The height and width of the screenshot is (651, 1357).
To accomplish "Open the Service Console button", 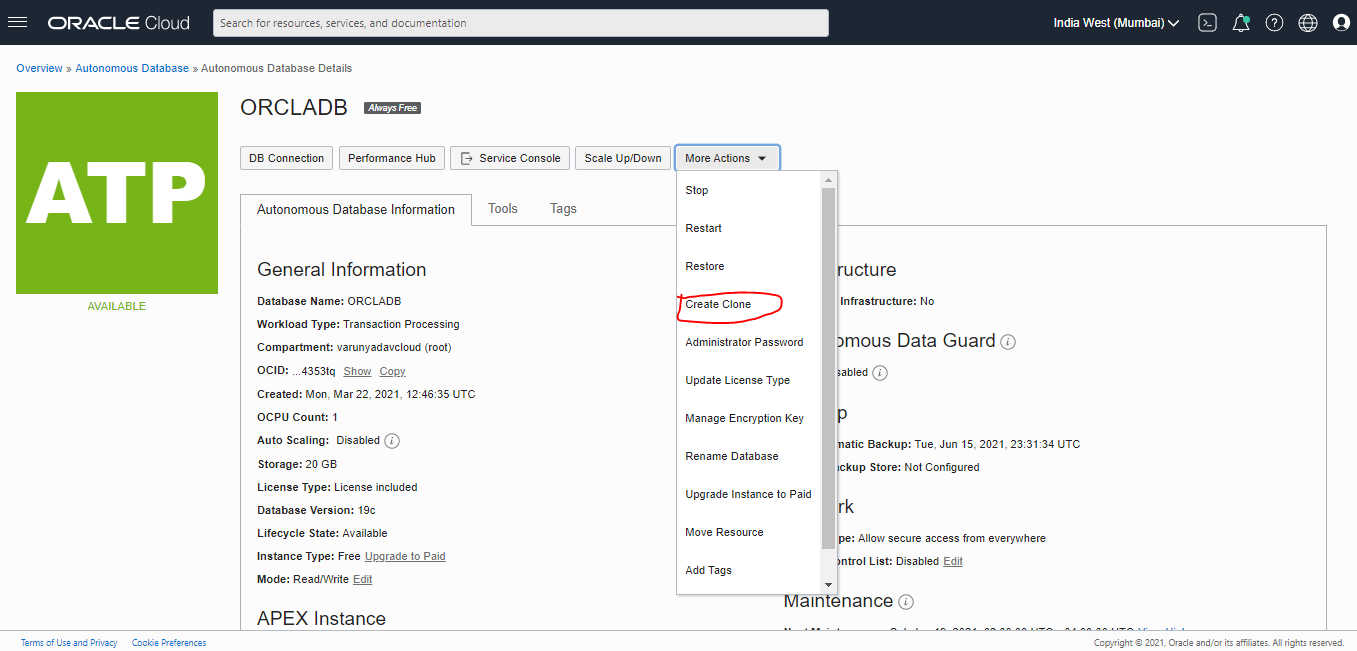I will point(510,158).
